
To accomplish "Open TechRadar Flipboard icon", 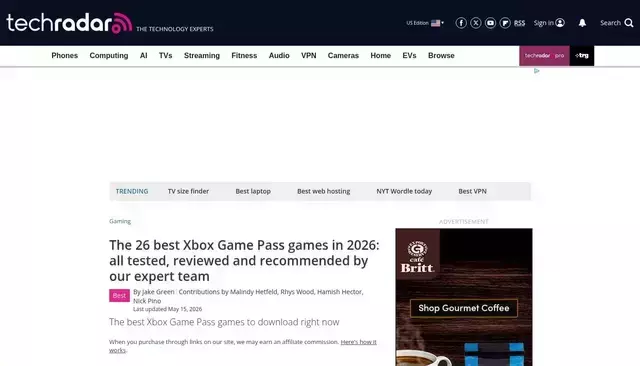I will (505, 23).
